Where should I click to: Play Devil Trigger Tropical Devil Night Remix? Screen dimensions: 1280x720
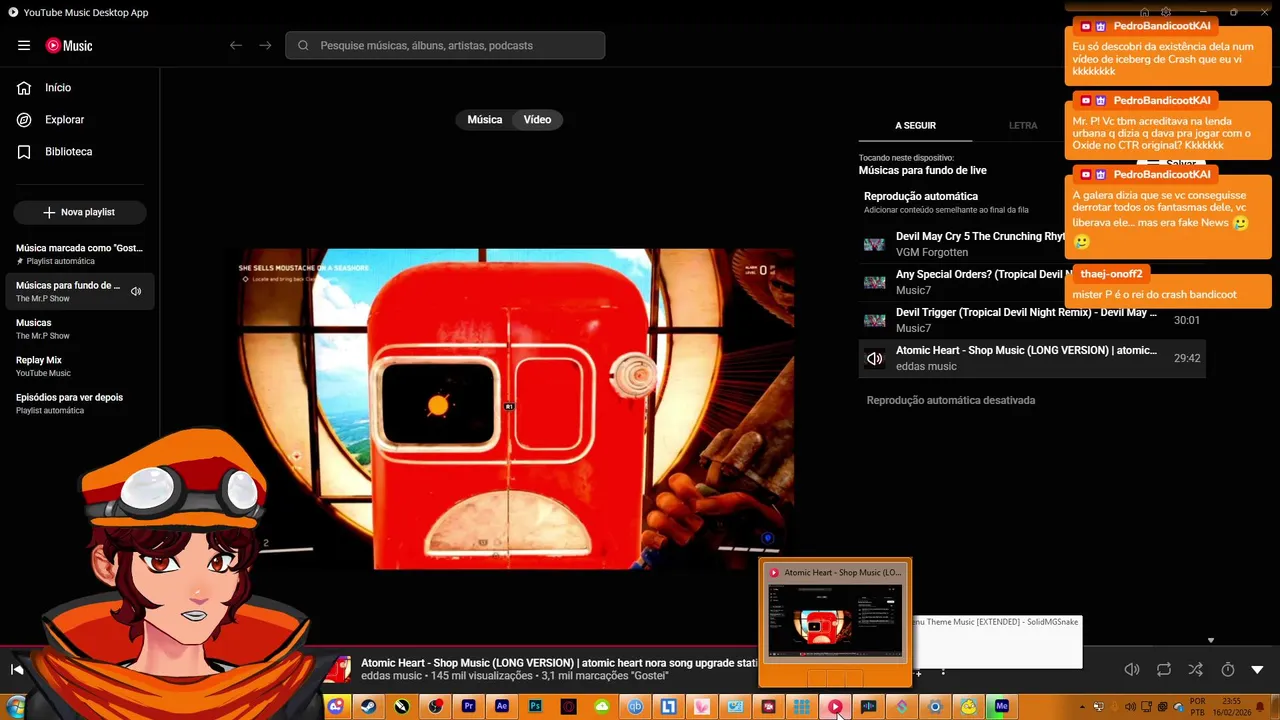[1032, 320]
